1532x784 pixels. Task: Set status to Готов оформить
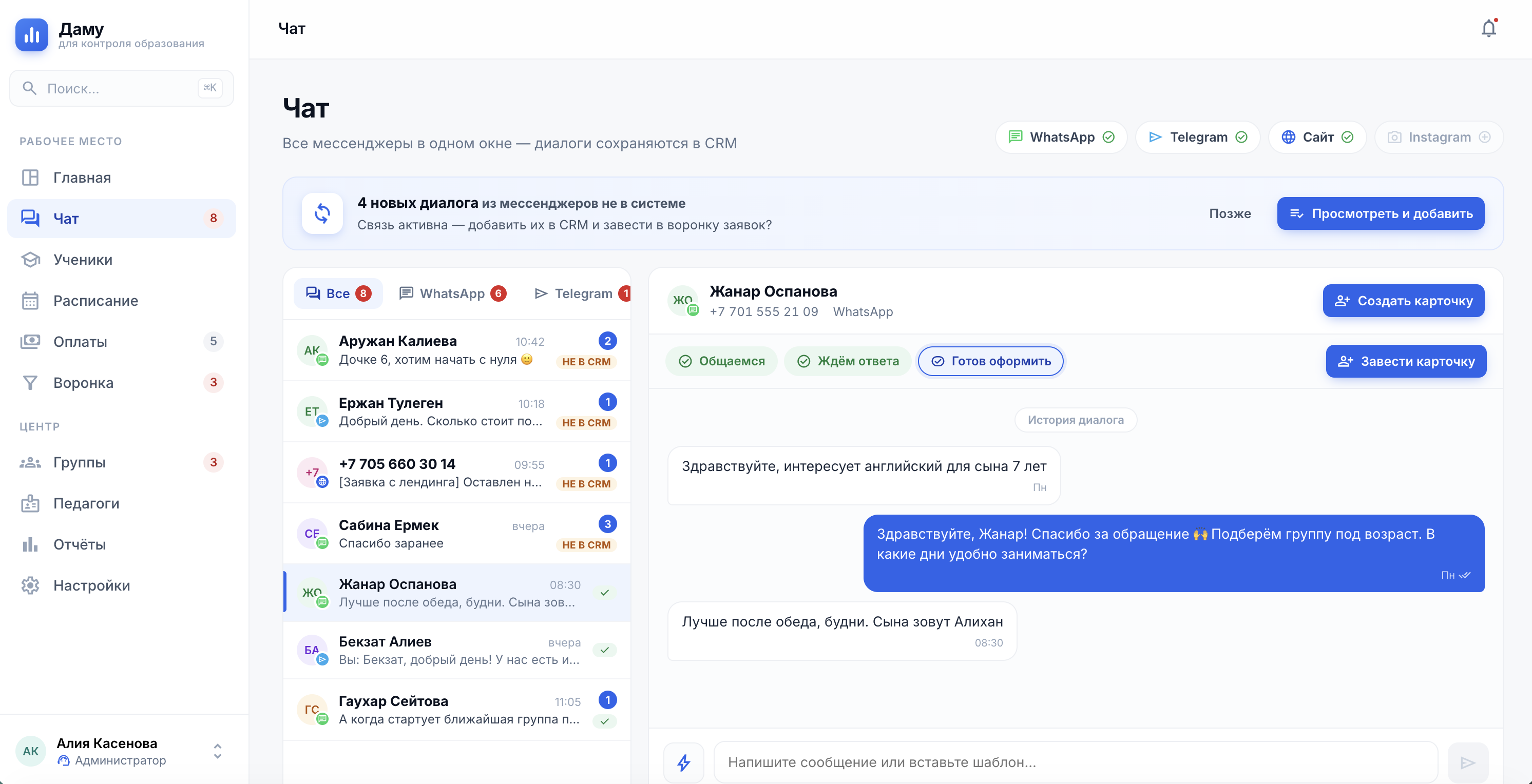pyautogui.click(x=990, y=361)
